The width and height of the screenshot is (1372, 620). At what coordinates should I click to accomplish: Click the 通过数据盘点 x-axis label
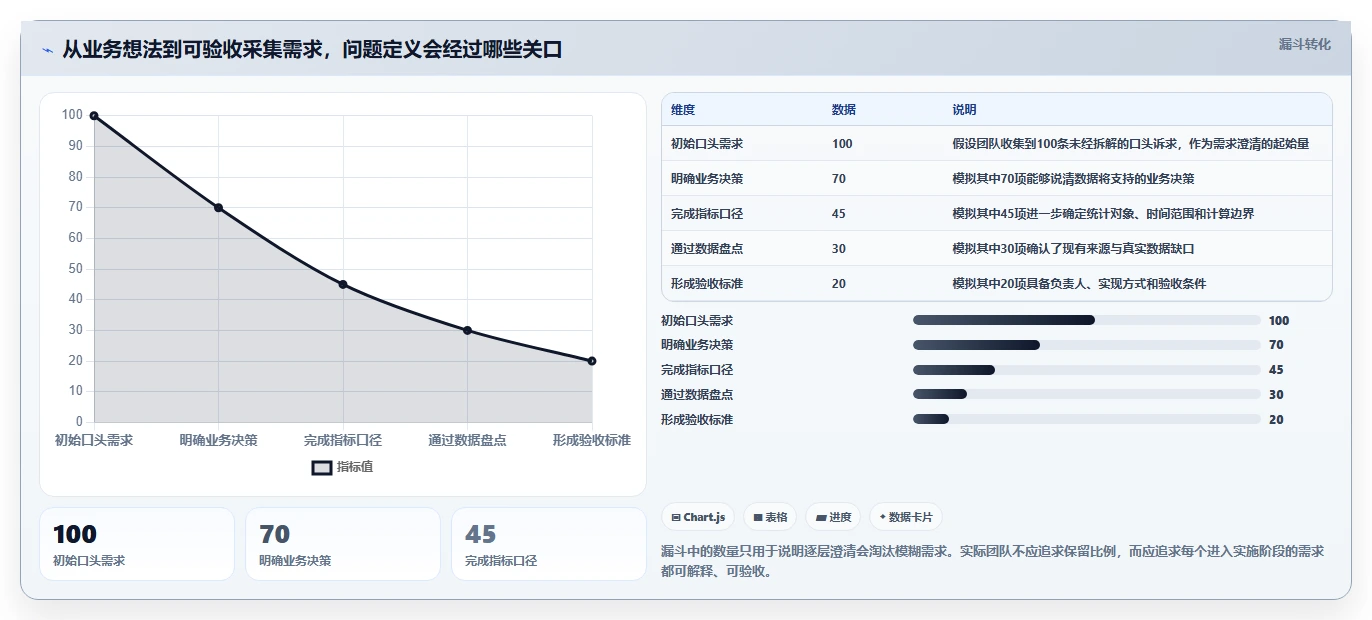(467, 440)
